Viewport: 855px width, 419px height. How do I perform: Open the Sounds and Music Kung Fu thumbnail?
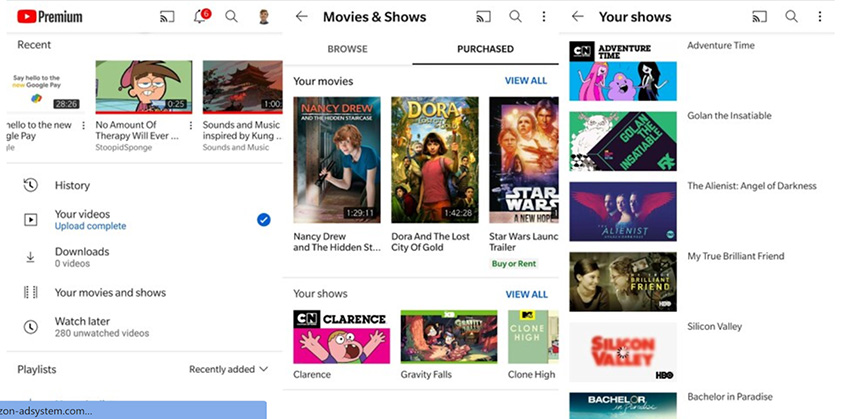pyautogui.click(x=243, y=86)
